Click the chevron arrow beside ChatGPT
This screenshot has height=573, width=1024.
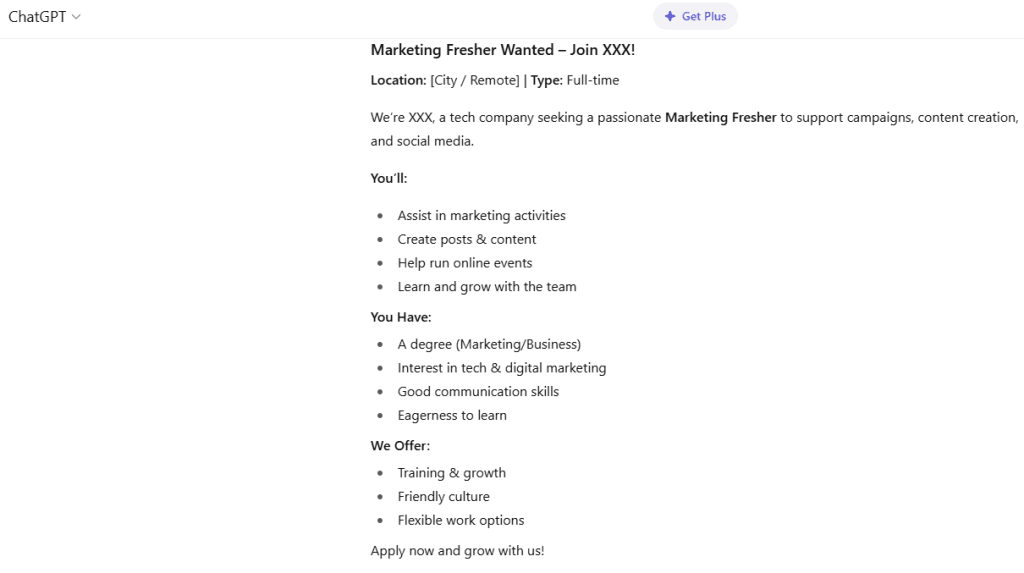[x=77, y=17]
